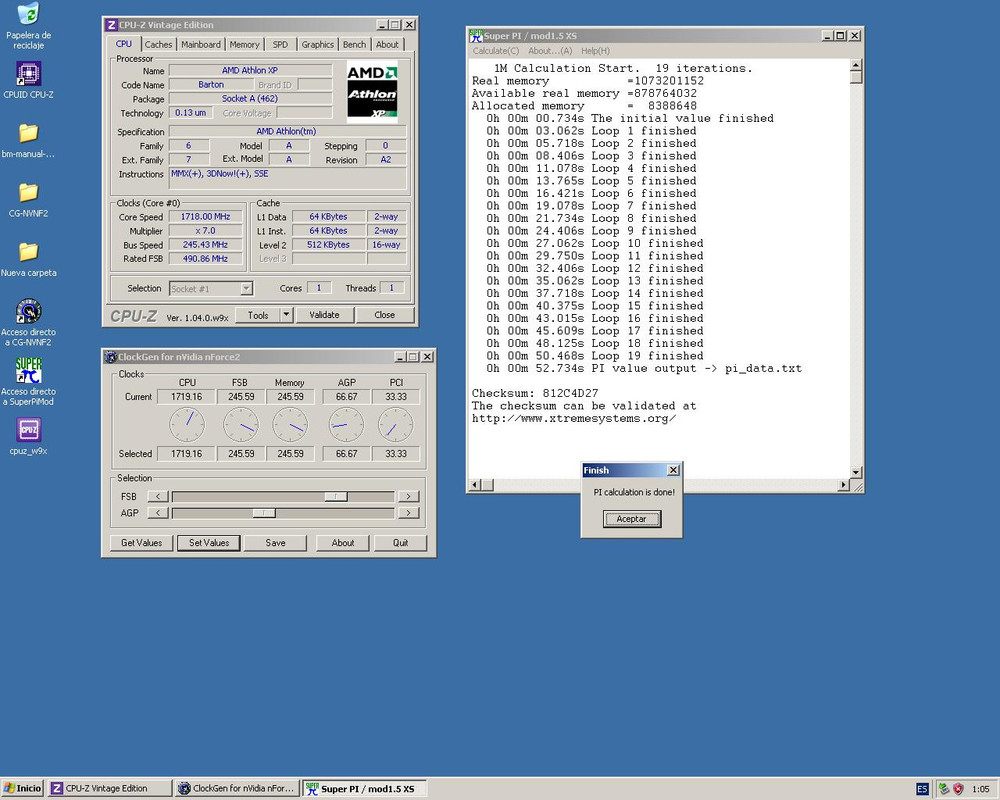
Task: Click the AGP slider thumb in ClockGen
Action: 264,513
